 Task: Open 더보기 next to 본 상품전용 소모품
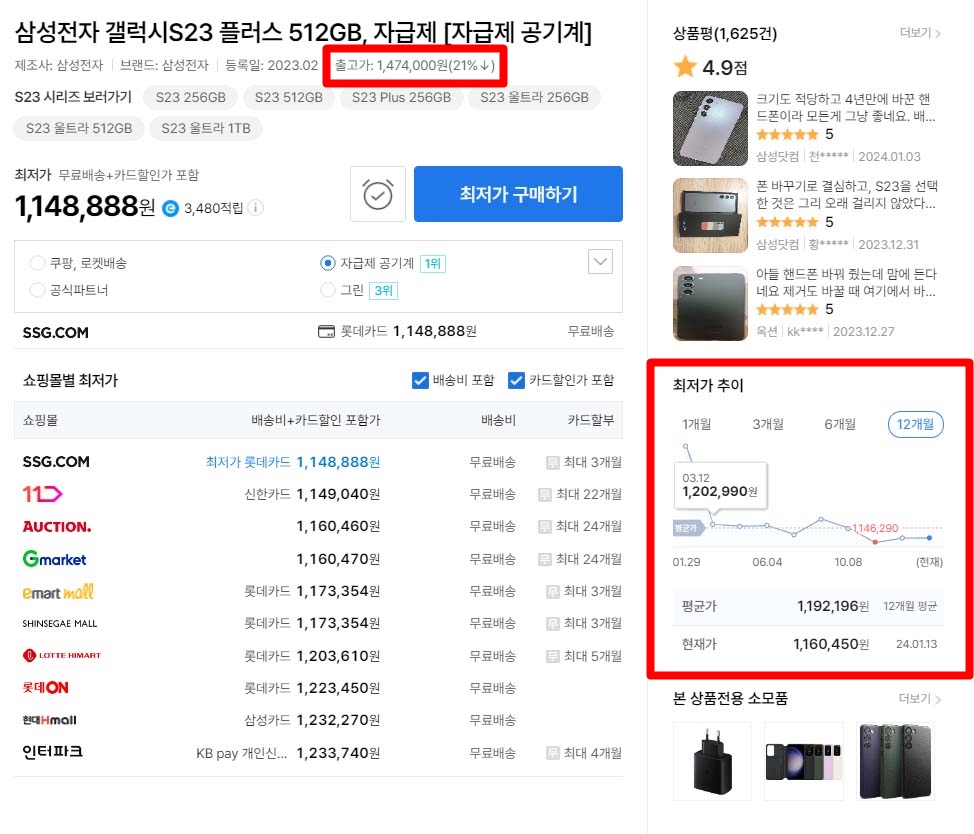pyautogui.click(x=920, y=699)
